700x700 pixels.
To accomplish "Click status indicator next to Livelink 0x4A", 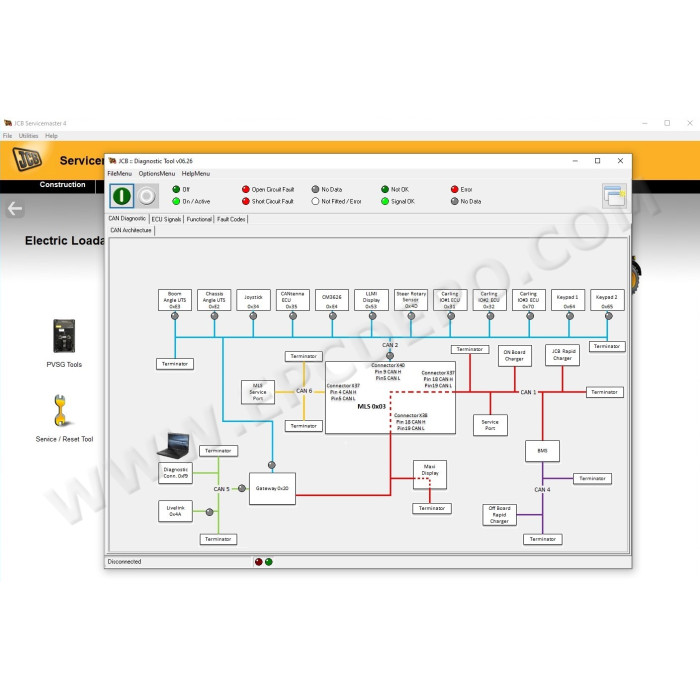I will [209, 512].
